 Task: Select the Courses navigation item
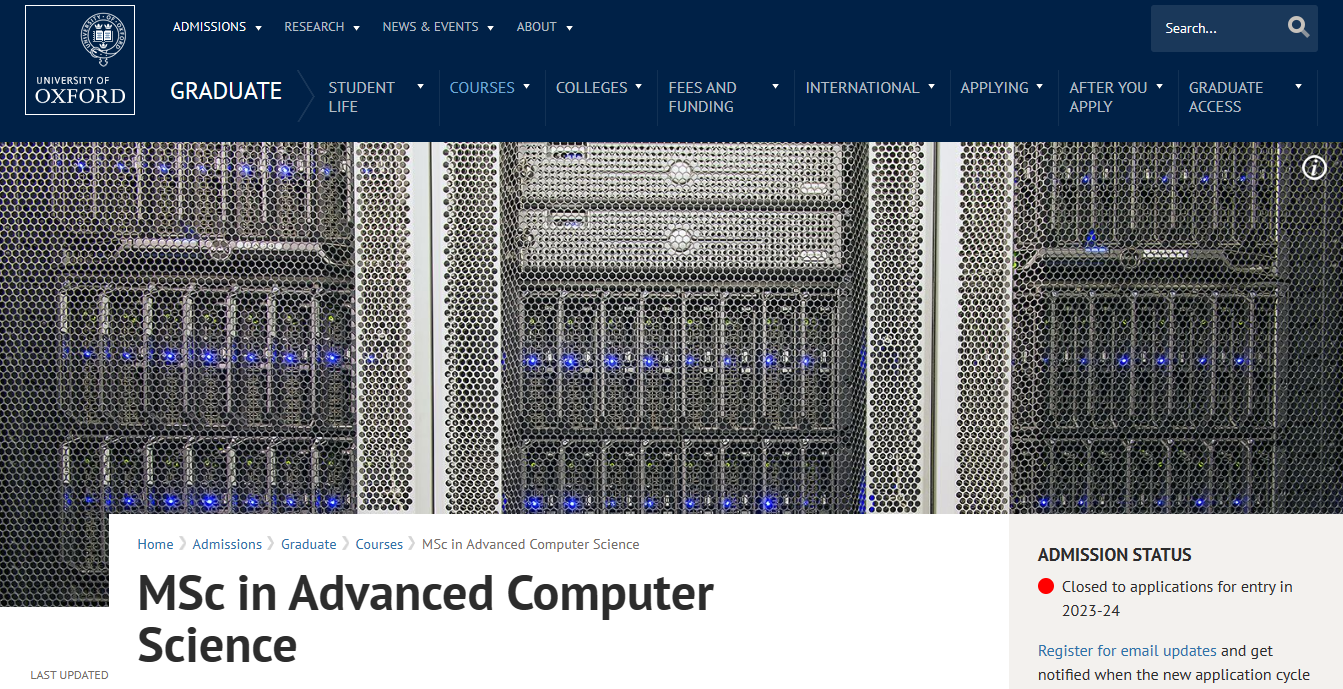coord(482,88)
